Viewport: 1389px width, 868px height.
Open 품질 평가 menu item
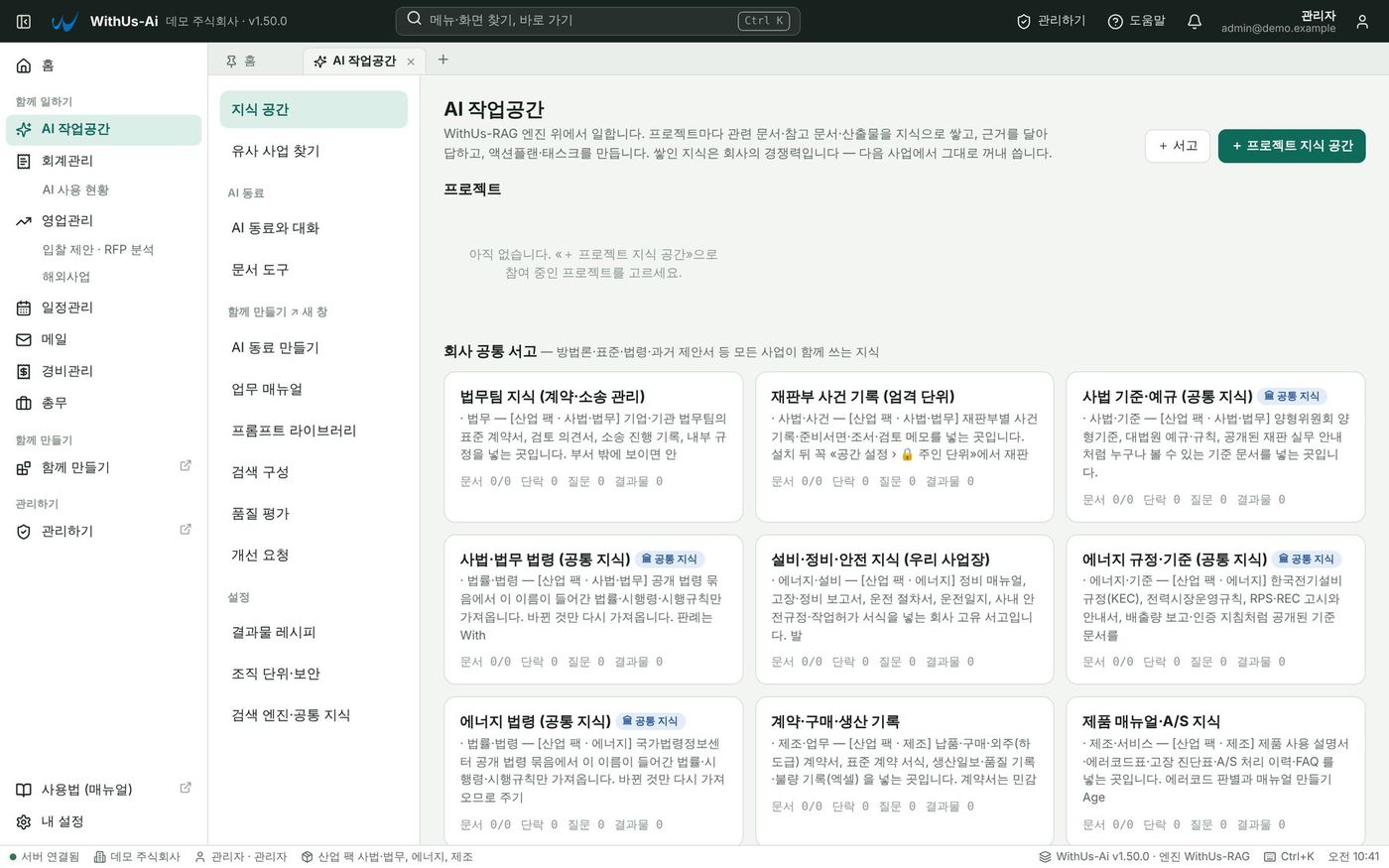click(314, 513)
